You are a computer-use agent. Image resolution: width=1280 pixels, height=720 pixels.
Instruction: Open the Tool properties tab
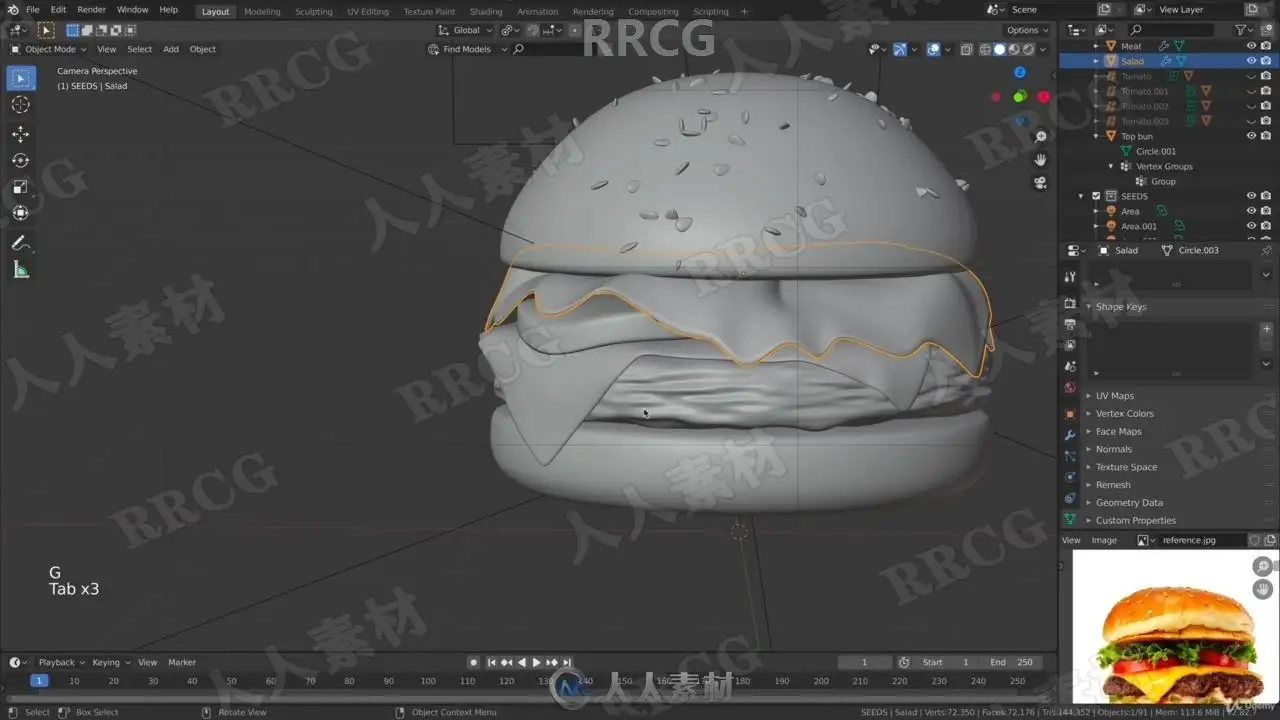(x=1070, y=277)
